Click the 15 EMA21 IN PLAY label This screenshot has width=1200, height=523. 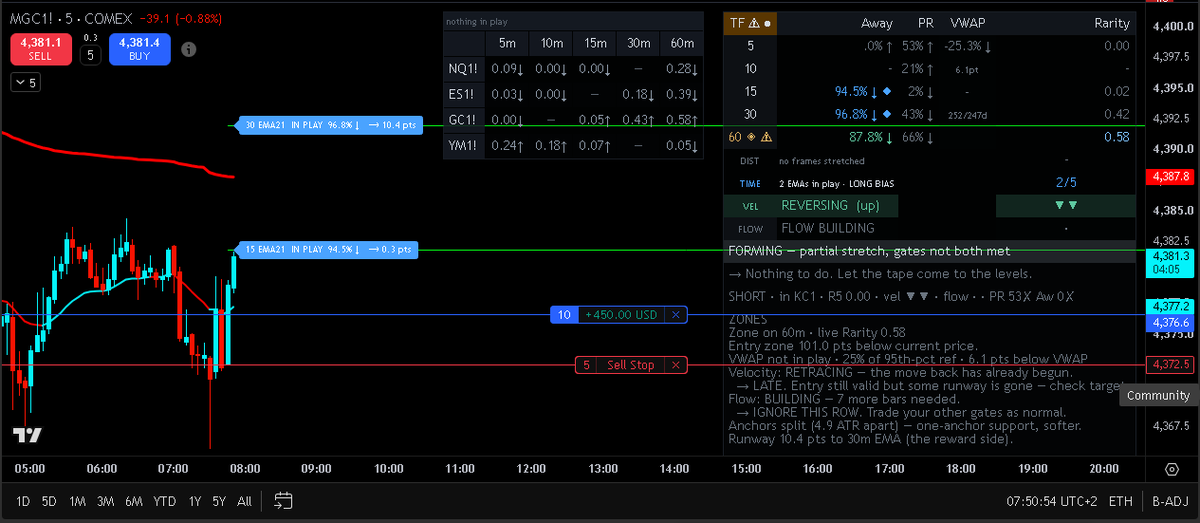tap(326, 249)
